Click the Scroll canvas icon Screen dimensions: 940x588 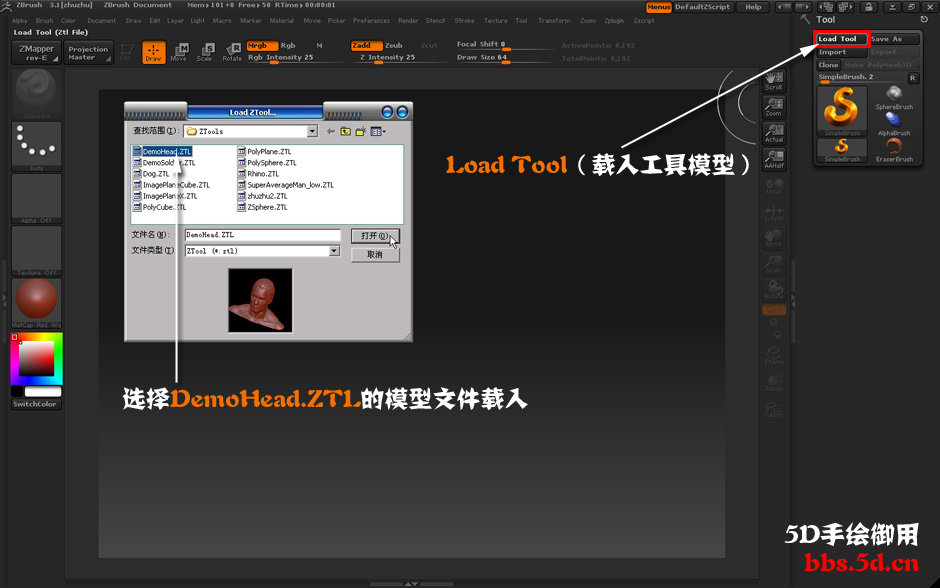(774, 81)
